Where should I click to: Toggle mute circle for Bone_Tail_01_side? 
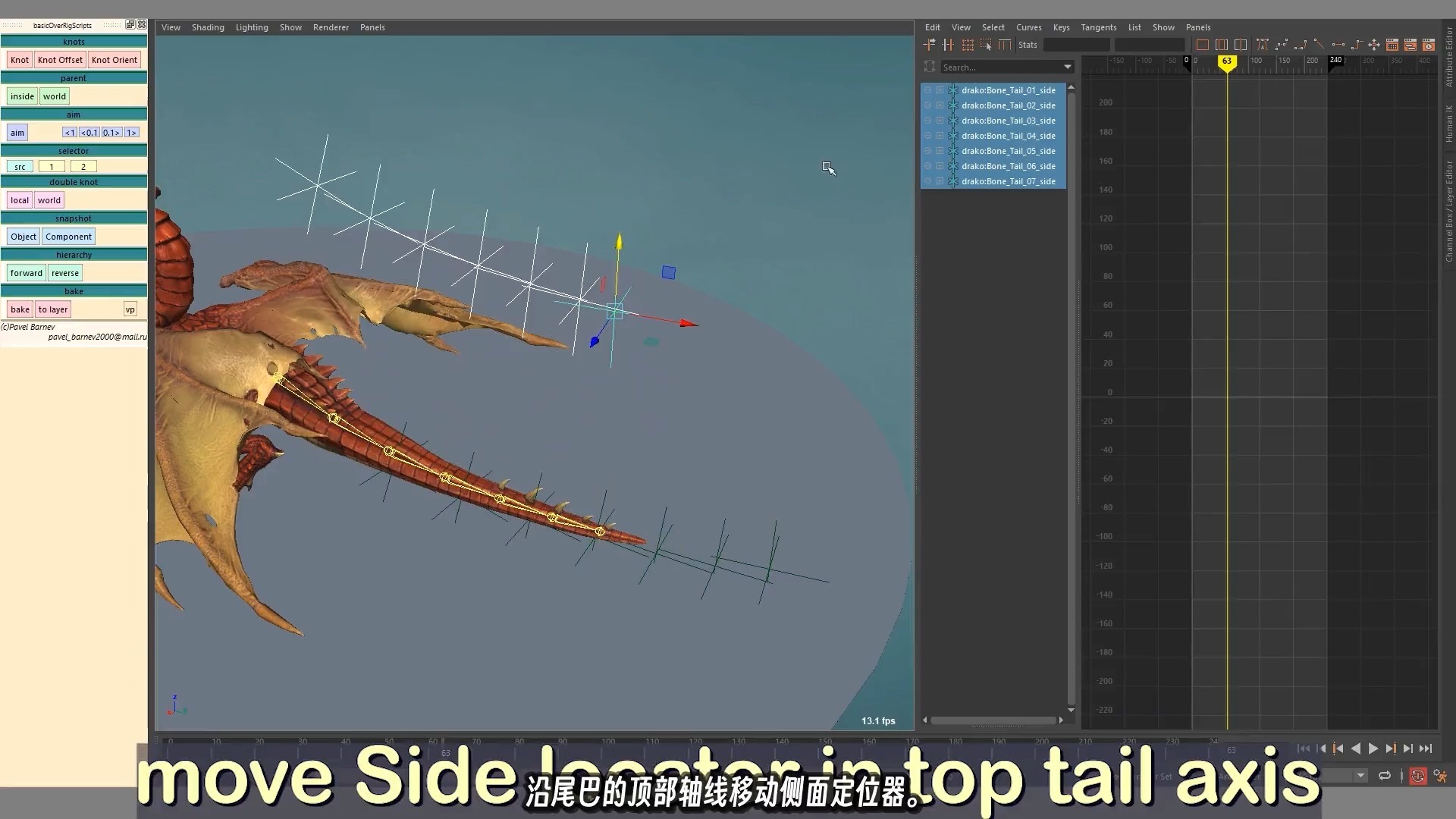click(x=927, y=90)
